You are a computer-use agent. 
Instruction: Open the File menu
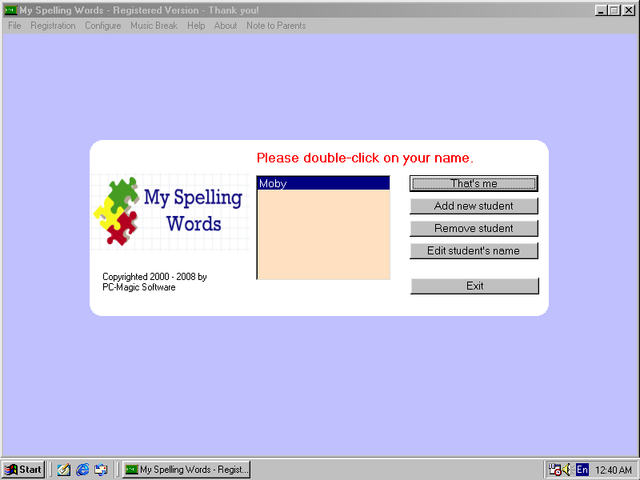[x=14, y=26]
